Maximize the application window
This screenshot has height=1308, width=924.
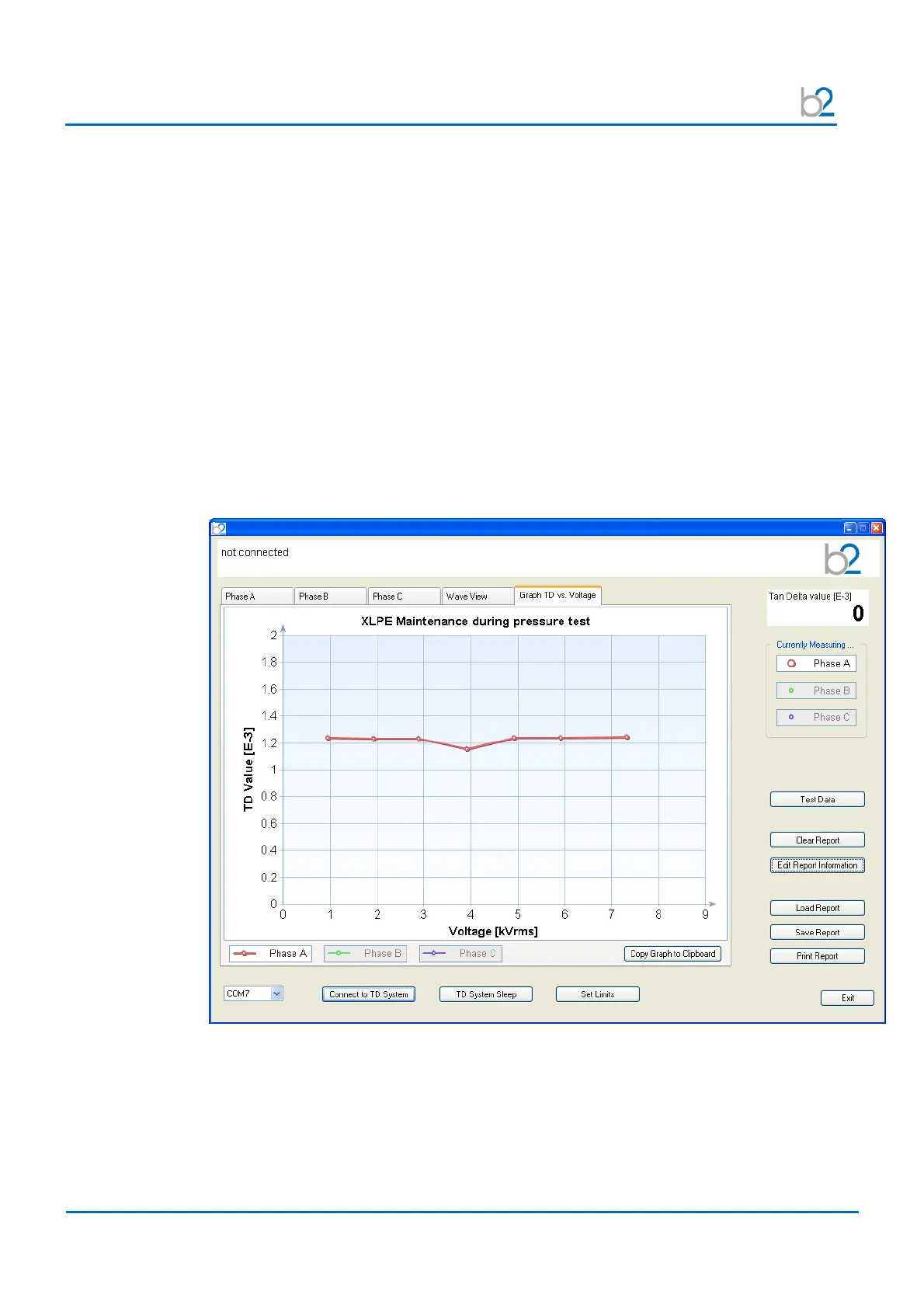(863, 528)
